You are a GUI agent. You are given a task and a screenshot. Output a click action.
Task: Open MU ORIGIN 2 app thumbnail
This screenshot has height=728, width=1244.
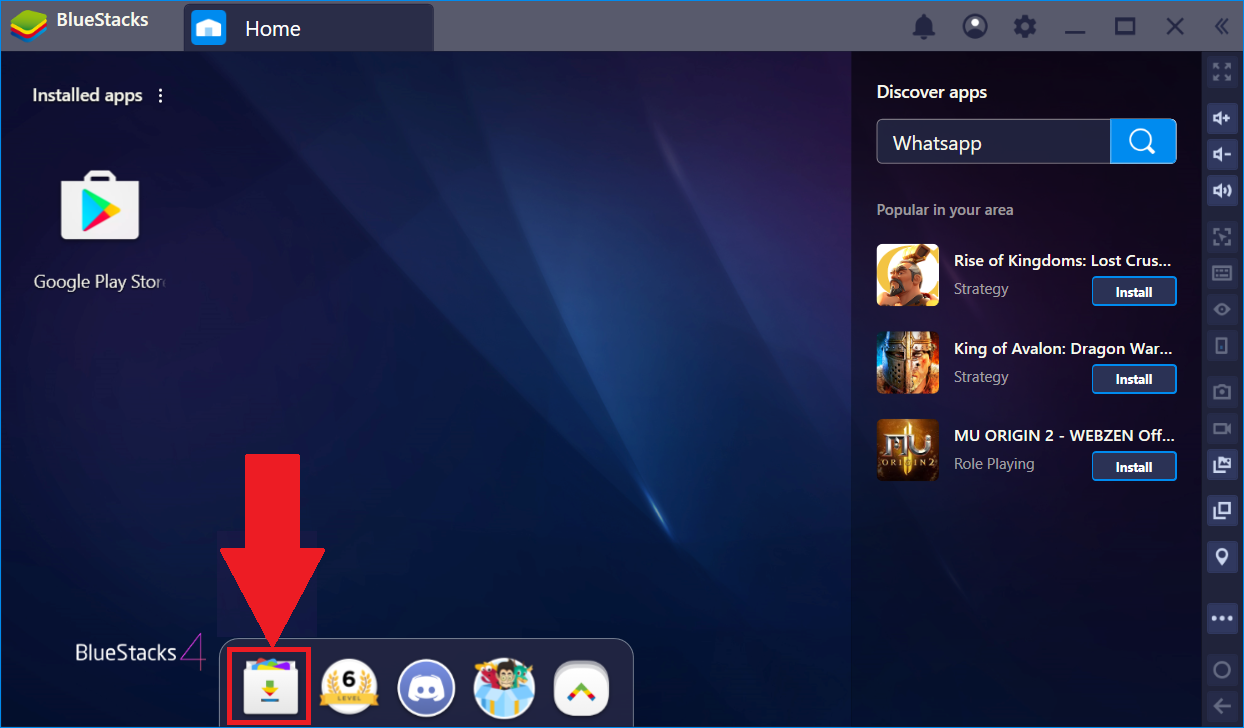908,449
